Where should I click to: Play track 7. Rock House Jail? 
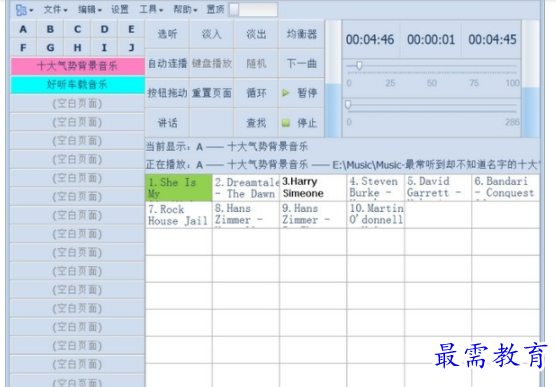coord(179,215)
